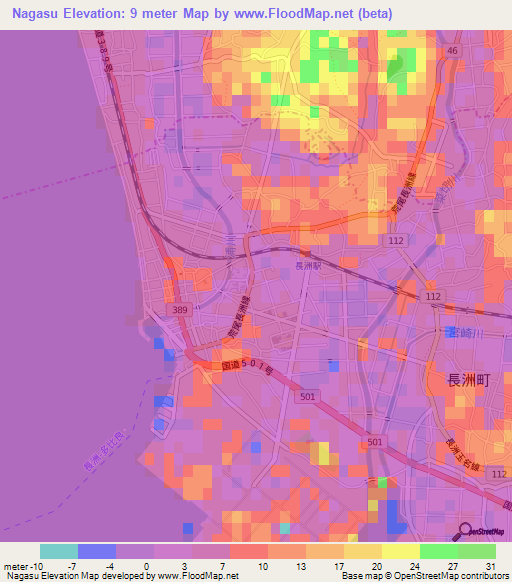Select the light orange 13 meter swatch
512x582 pixels.
click(x=325, y=552)
